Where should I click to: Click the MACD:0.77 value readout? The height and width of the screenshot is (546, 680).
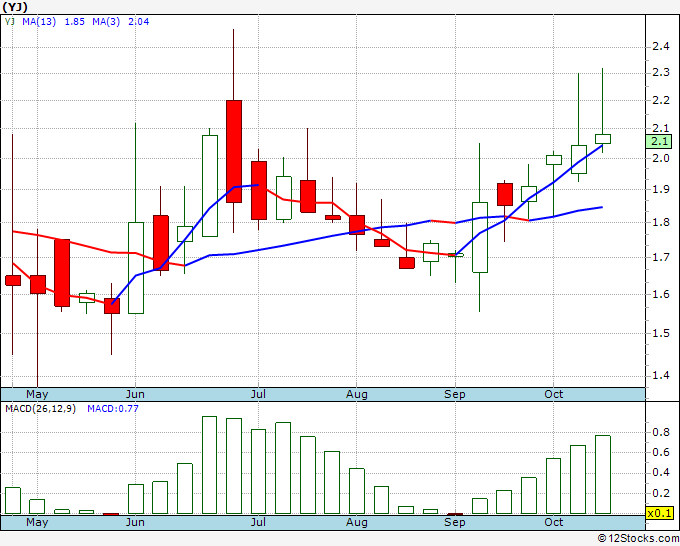point(113,409)
